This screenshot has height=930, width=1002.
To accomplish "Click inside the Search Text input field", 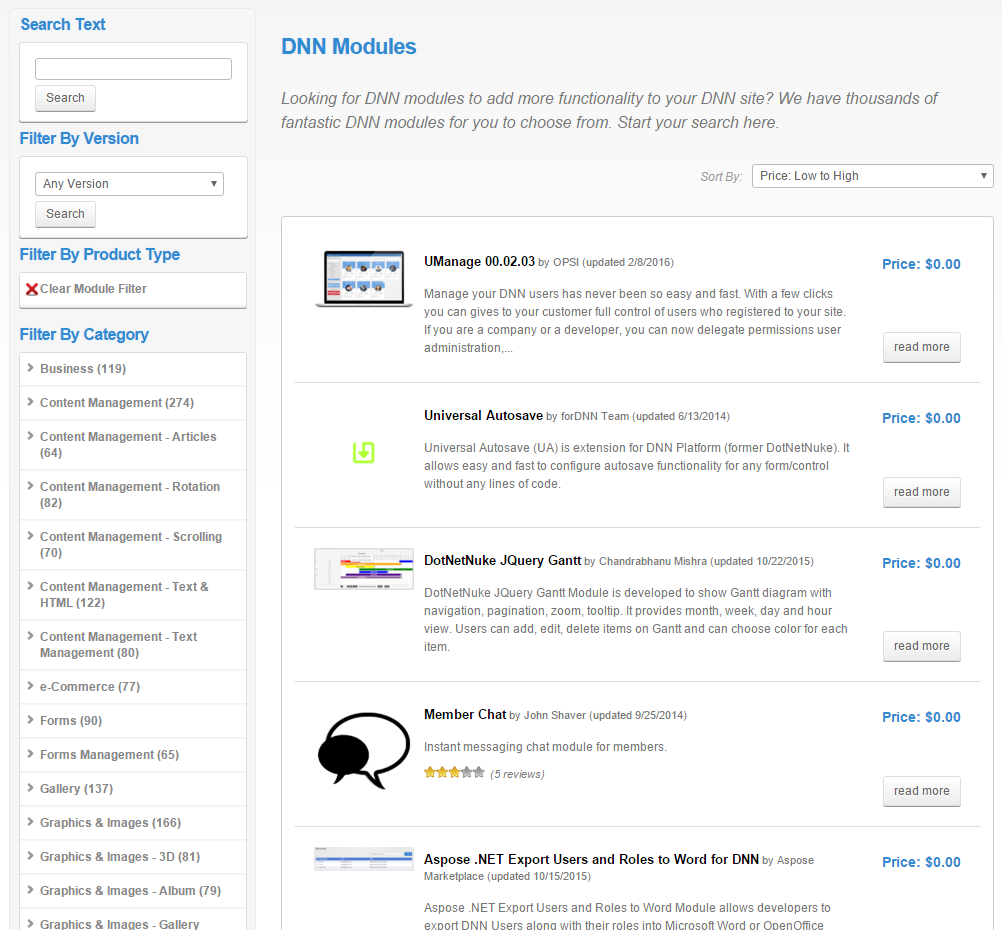I will click(x=132, y=68).
